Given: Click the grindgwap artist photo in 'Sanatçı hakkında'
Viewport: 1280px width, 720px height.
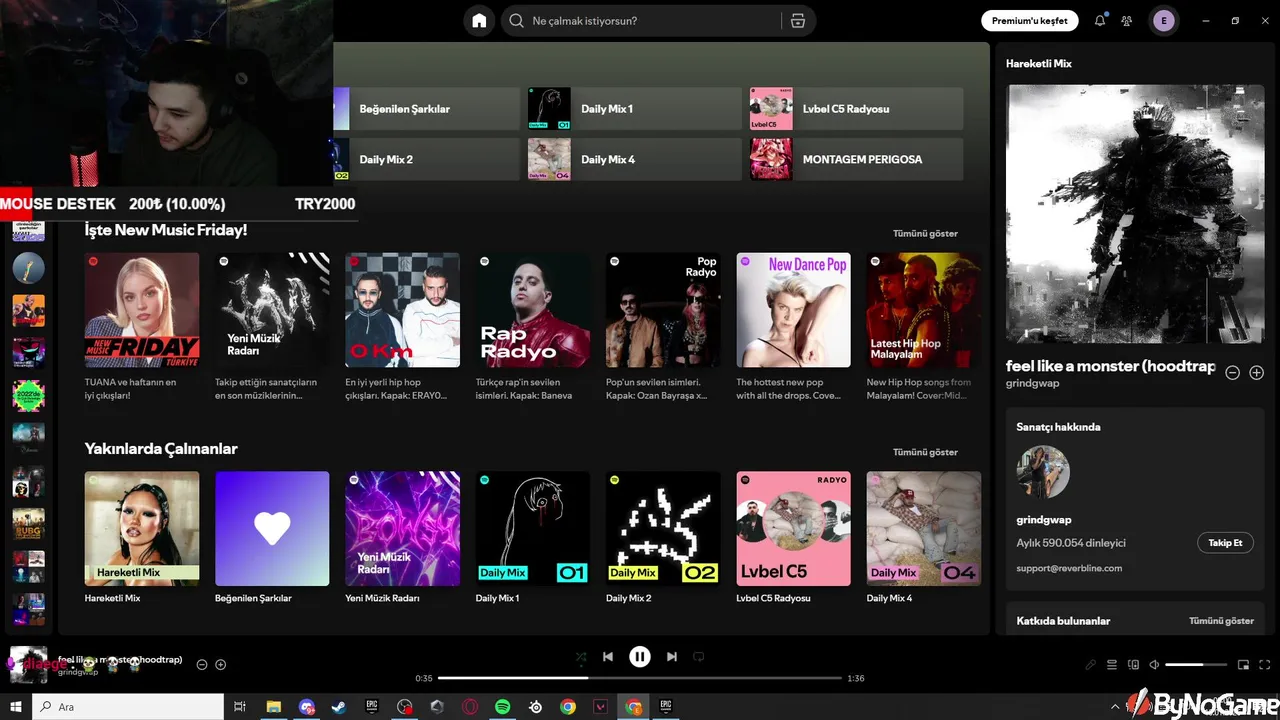Looking at the screenshot, I should click(1043, 472).
